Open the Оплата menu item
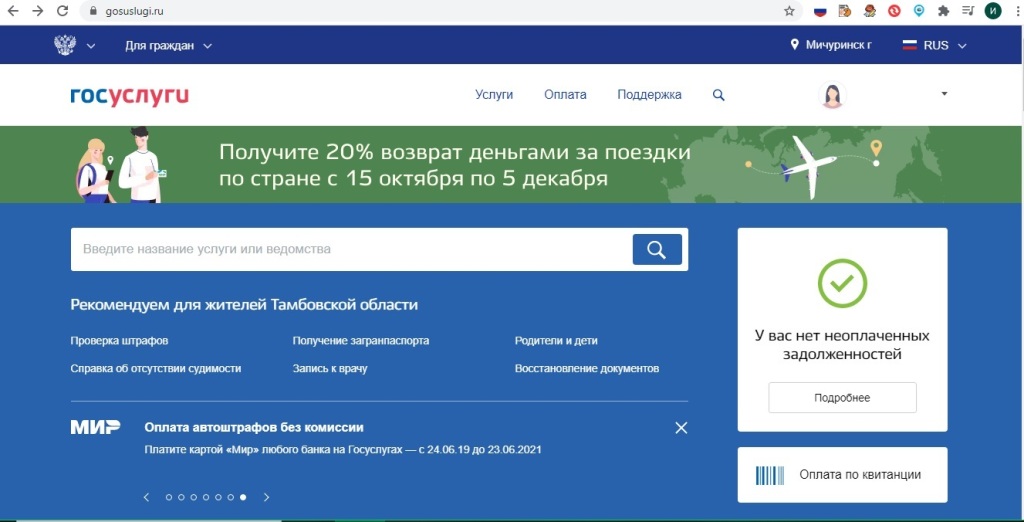Image resolution: width=1024 pixels, height=522 pixels. pos(565,95)
